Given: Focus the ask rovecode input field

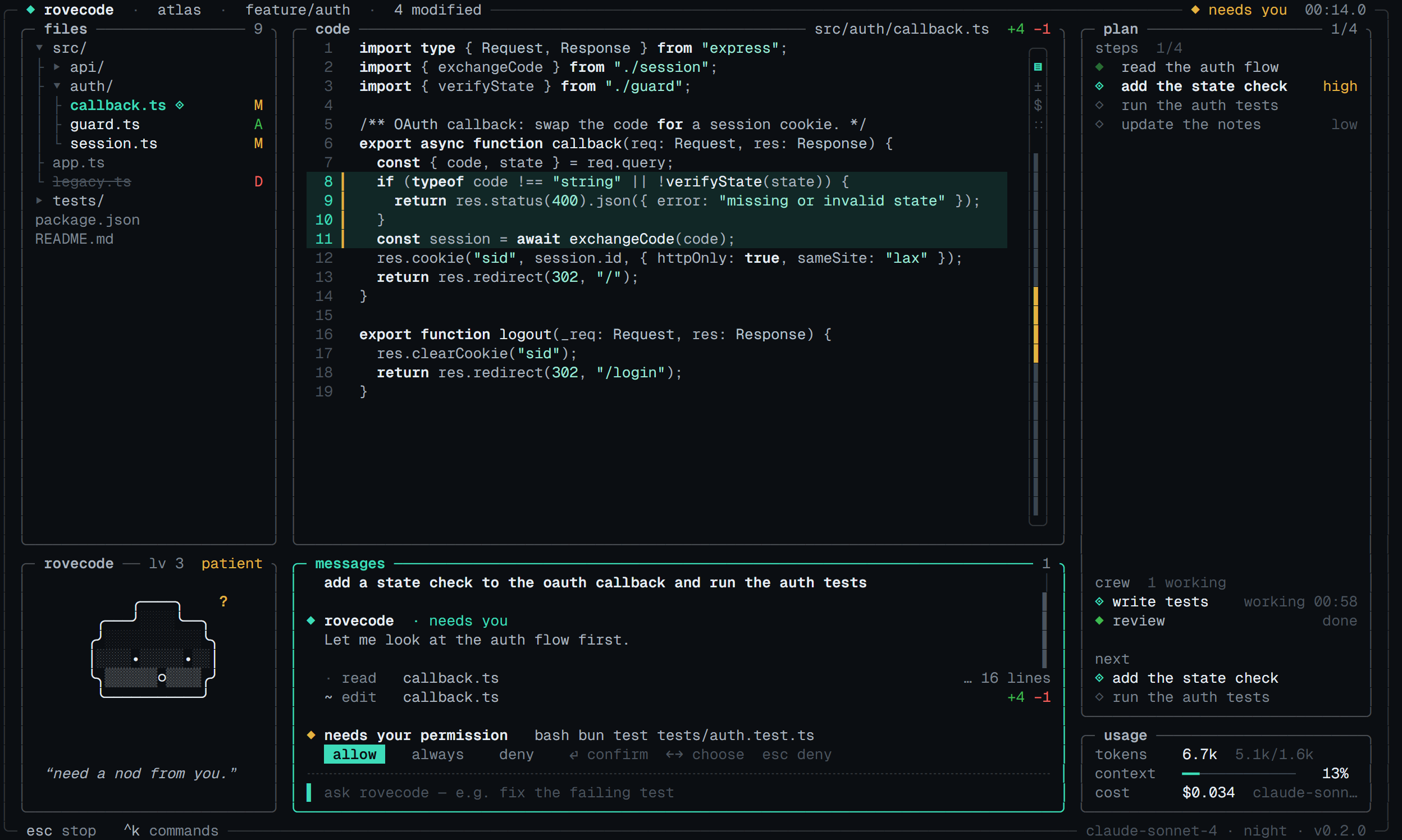Looking at the screenshot, I should [x=678, y=793].
